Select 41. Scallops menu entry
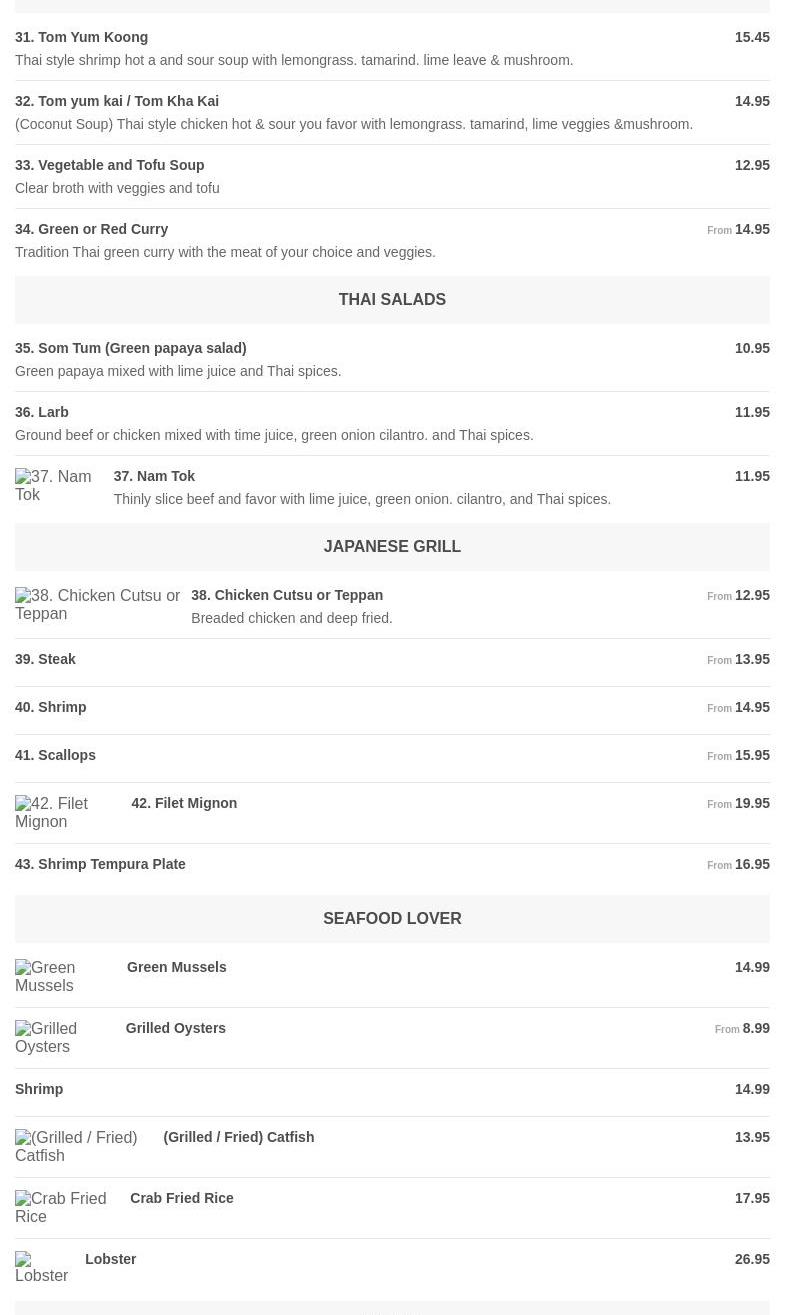 (55, 755)
